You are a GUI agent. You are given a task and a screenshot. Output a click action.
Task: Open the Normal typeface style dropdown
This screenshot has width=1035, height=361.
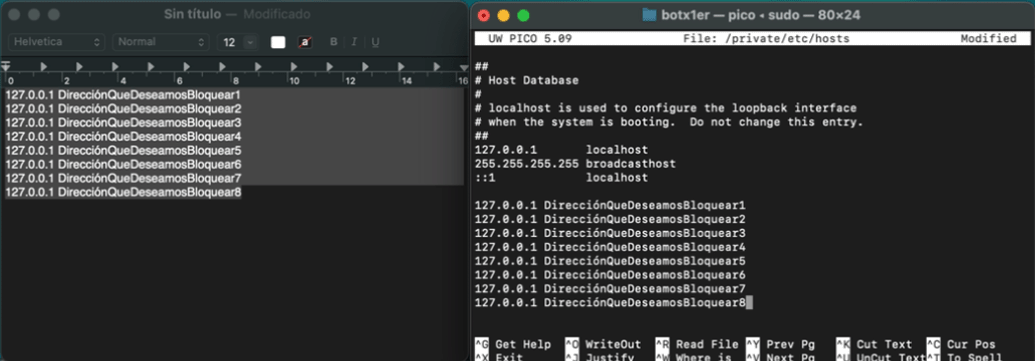[160, 42]
